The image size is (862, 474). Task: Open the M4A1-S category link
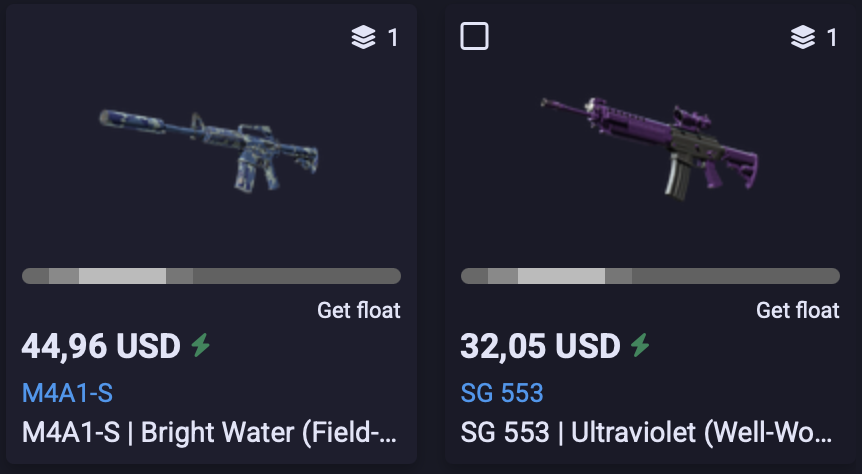coord(68,393)
